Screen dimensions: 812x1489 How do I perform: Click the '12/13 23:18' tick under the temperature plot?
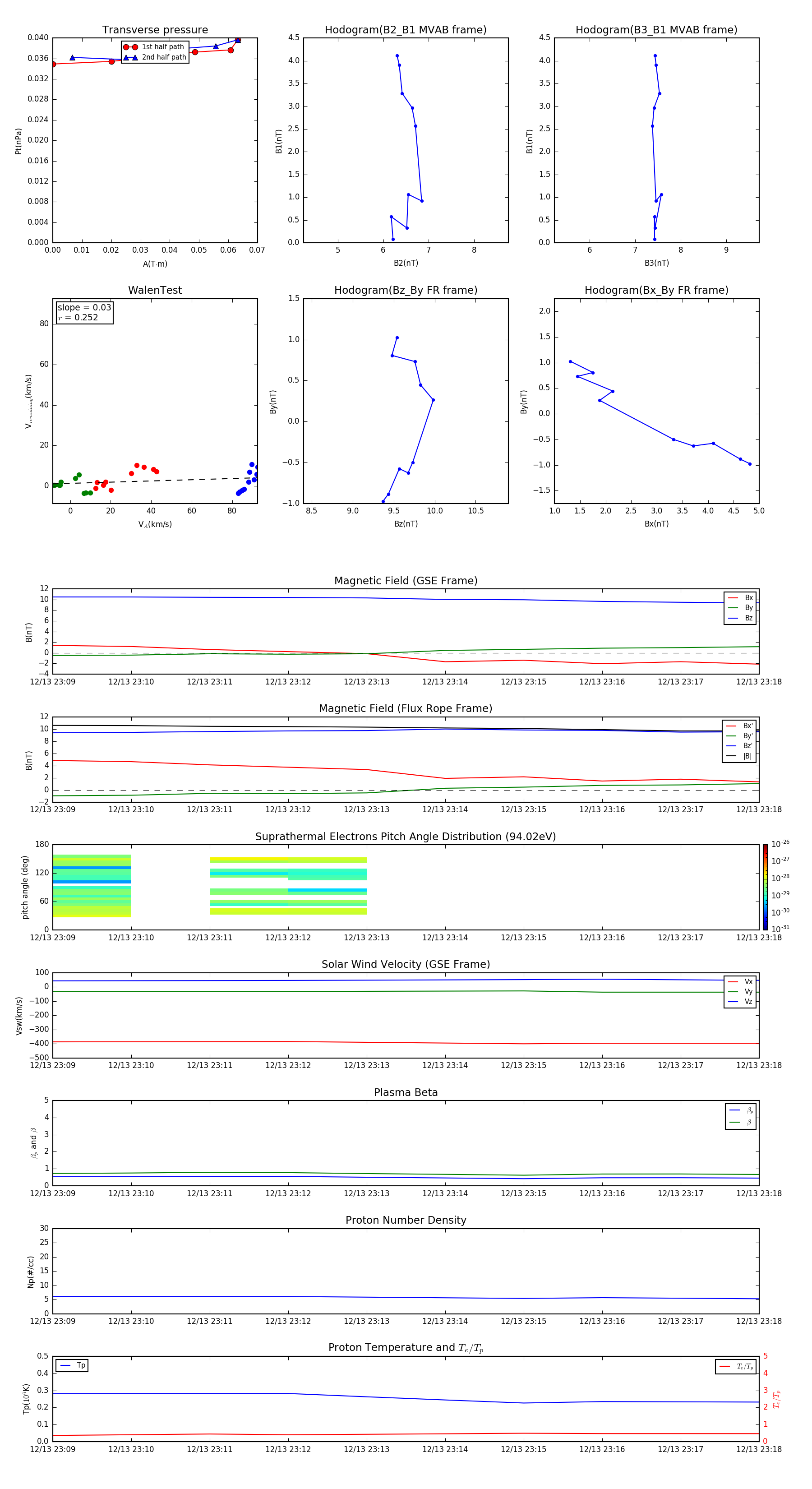tap(759, 1449)
